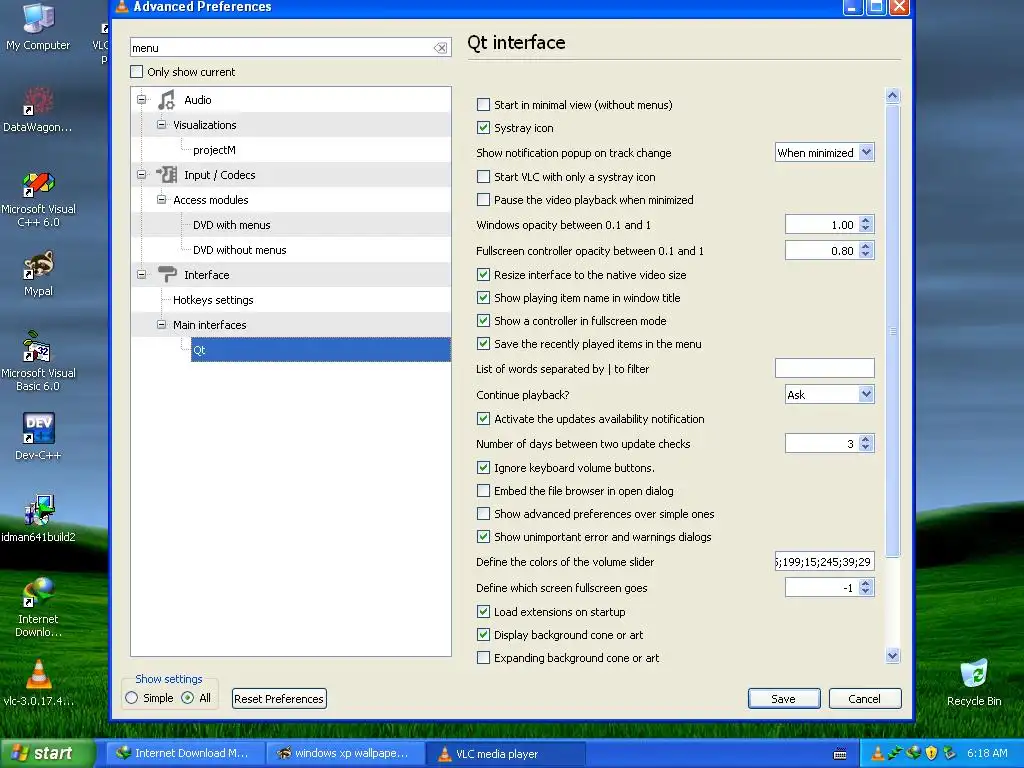Click the Input / Codecs film icon
1024x768 pixels.
point(167,174)
